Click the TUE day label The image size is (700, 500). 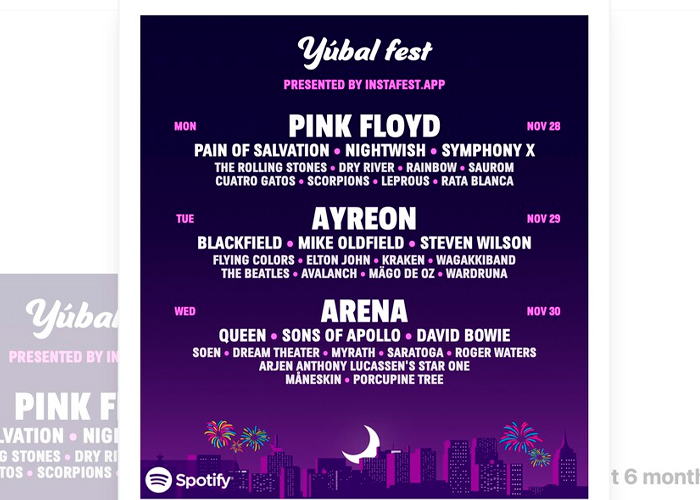click(185, 219)
